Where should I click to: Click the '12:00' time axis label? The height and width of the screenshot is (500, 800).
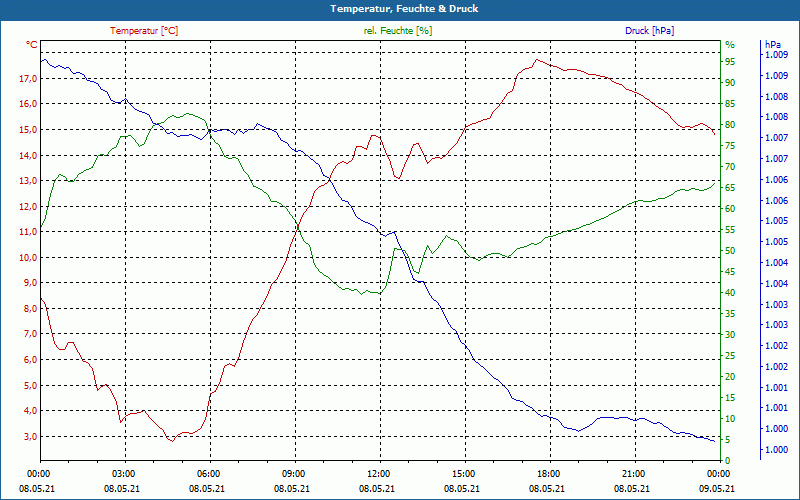coord(381,474)
